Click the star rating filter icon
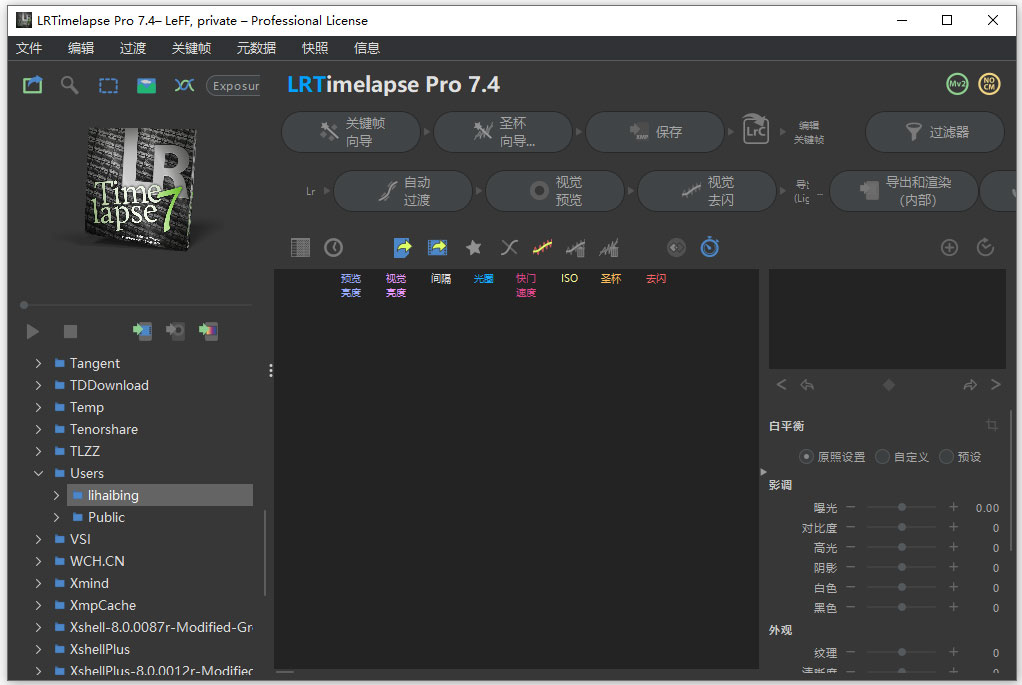 [x=473, y=247]
